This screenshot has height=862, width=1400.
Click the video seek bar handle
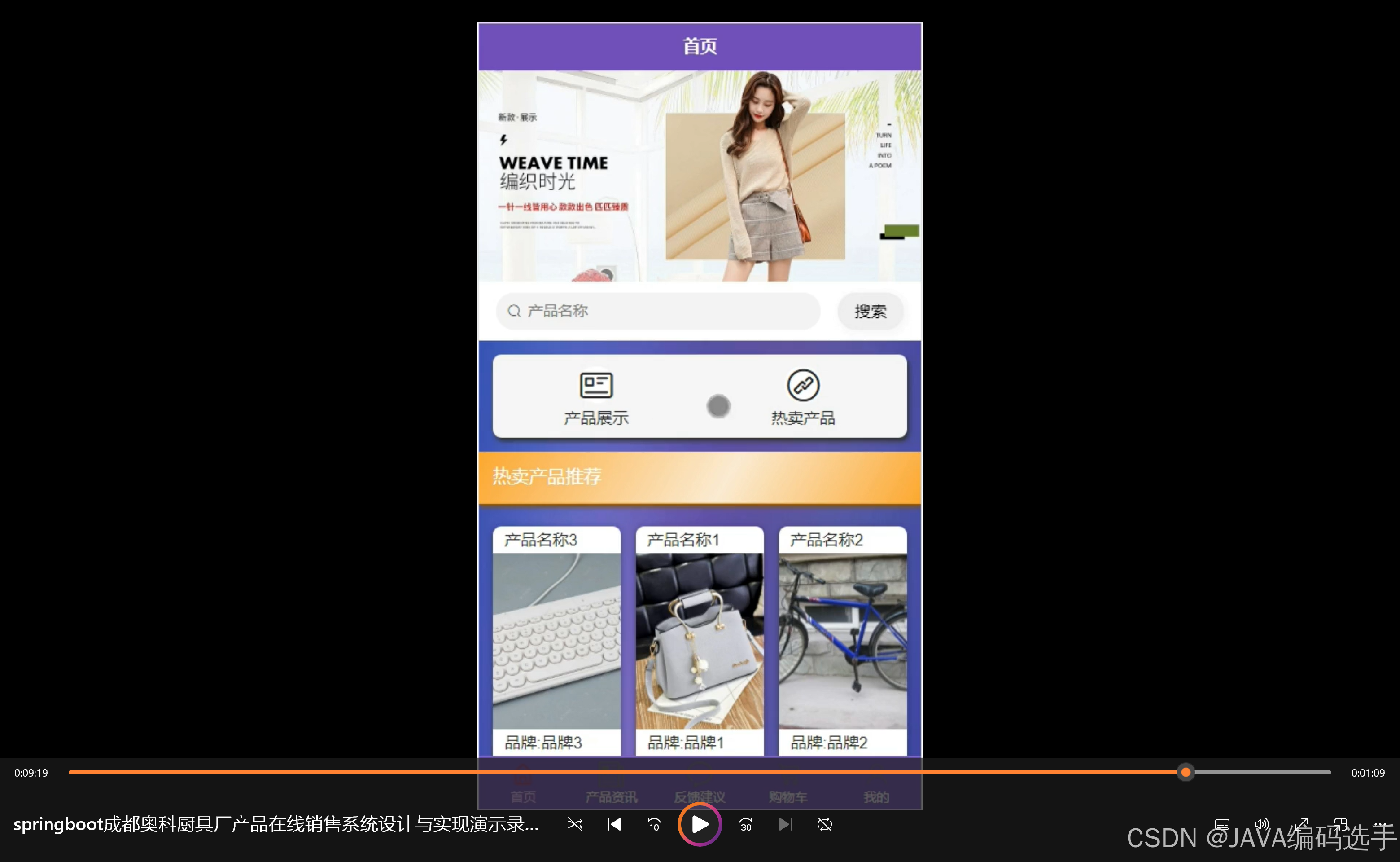click(x=1186, y=773)
